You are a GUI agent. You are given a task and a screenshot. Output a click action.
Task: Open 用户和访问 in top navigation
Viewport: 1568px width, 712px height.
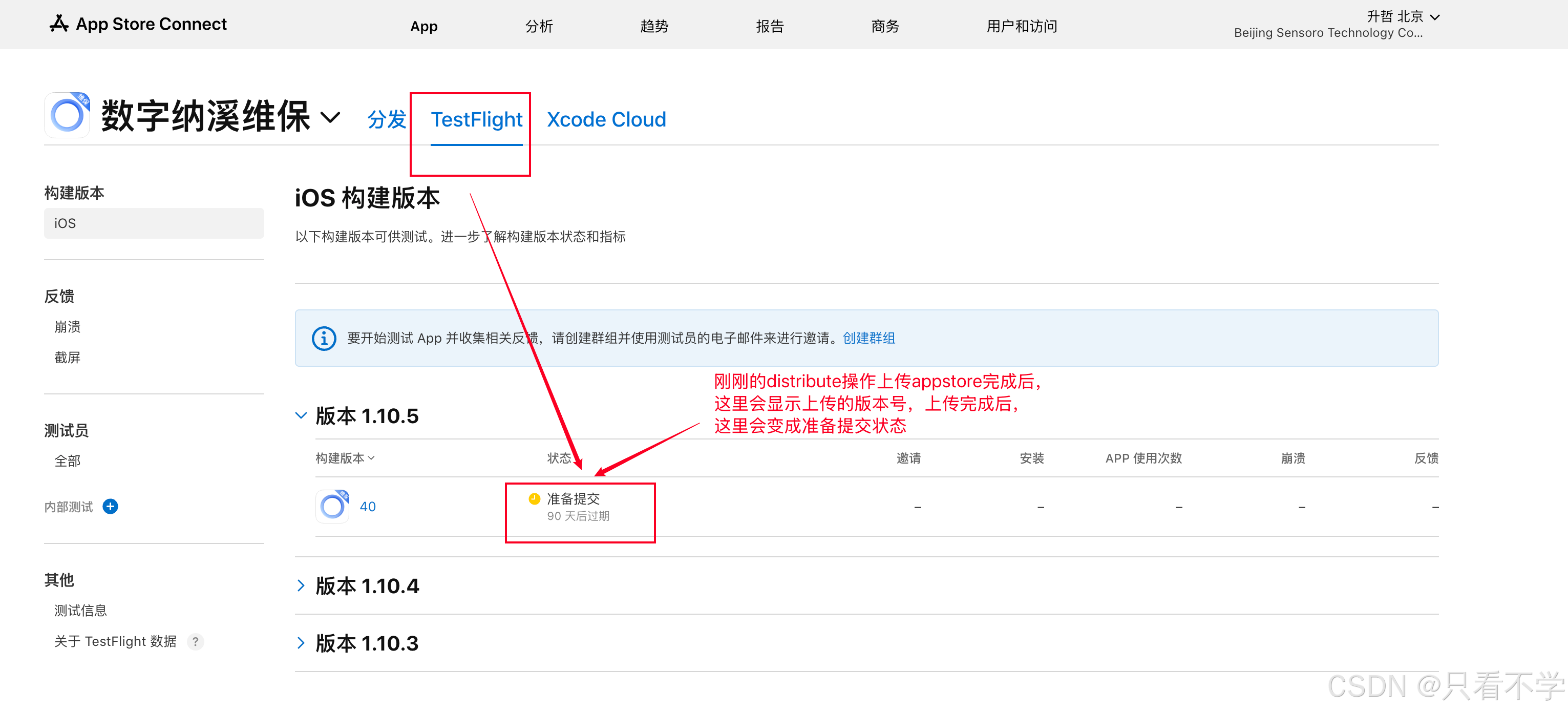(1022, 26)
